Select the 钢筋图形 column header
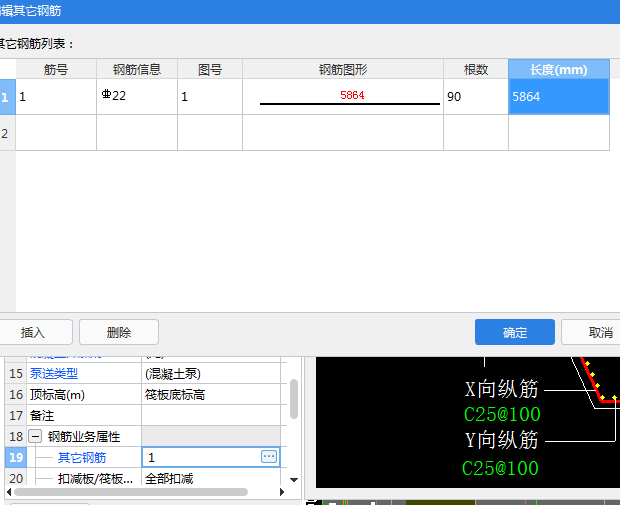Screen dimensions: 620x505 point(343,69)
